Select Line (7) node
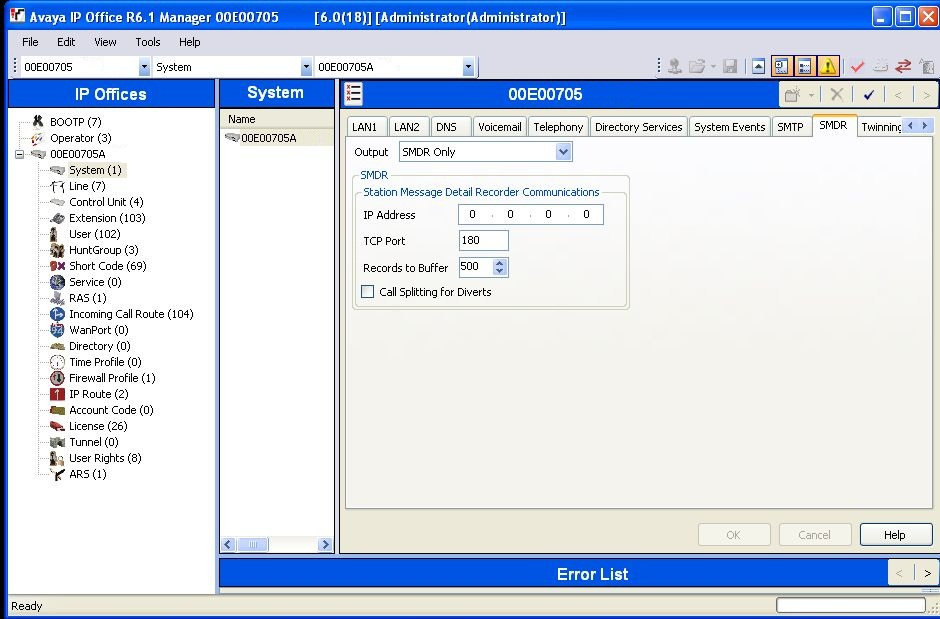This screenshot has width=940, height=619. tap(87, 186)
